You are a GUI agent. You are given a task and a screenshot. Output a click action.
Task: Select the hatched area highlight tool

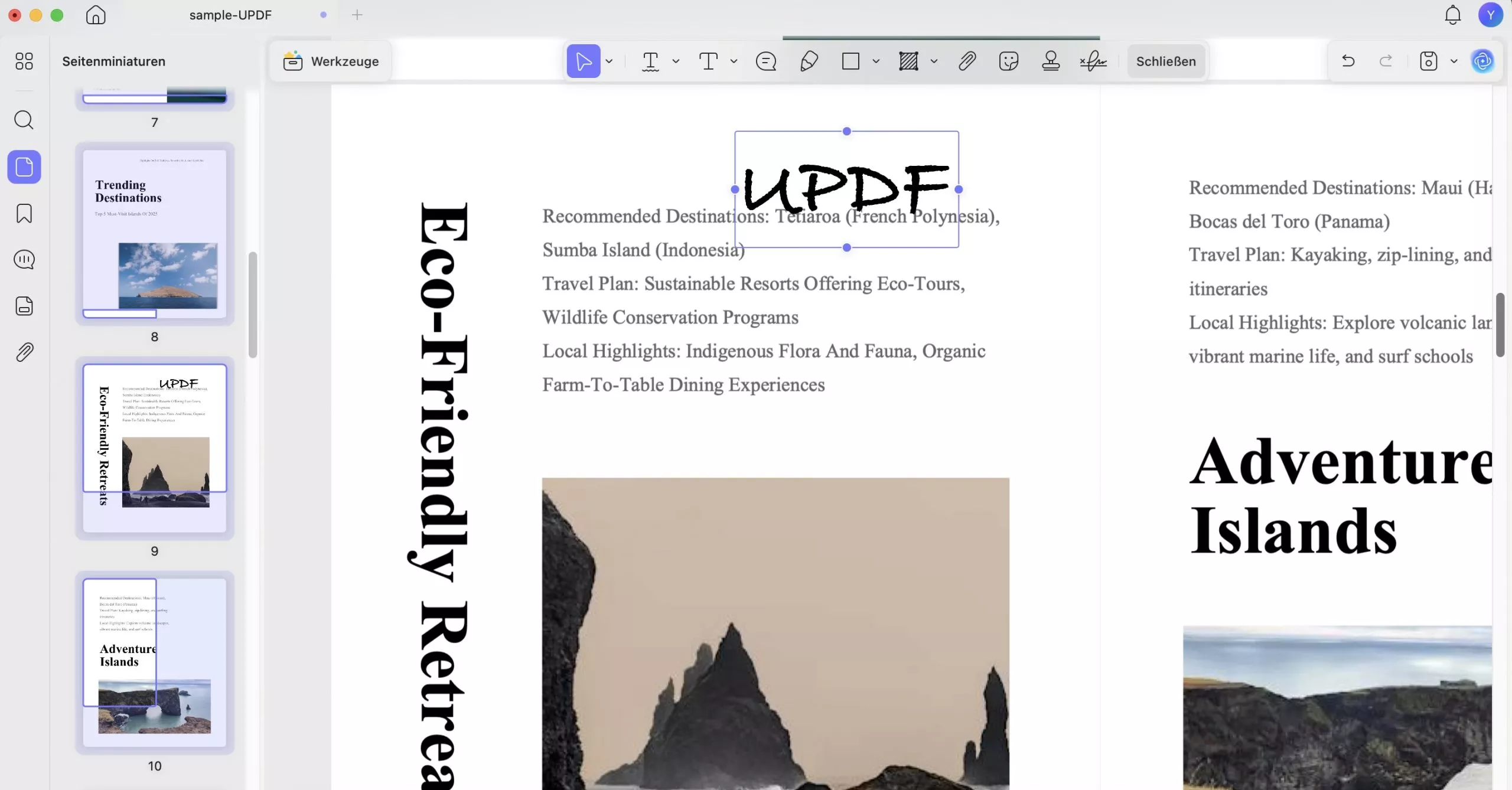pos(908,61)
